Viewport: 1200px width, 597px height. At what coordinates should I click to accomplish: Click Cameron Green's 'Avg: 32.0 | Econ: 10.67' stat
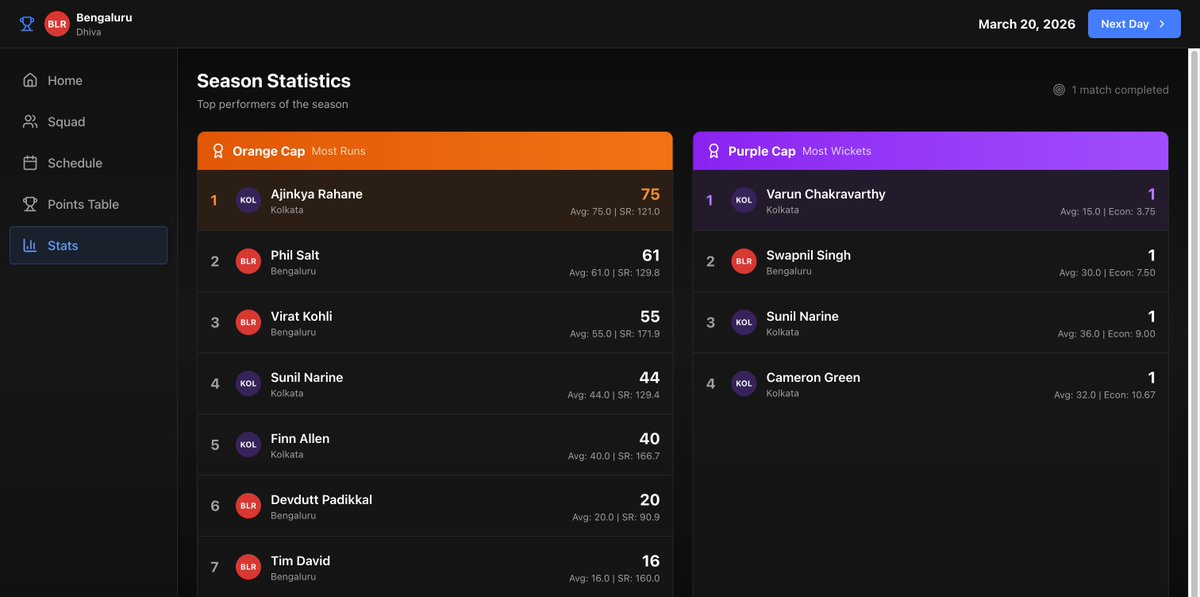point(1105,395)
